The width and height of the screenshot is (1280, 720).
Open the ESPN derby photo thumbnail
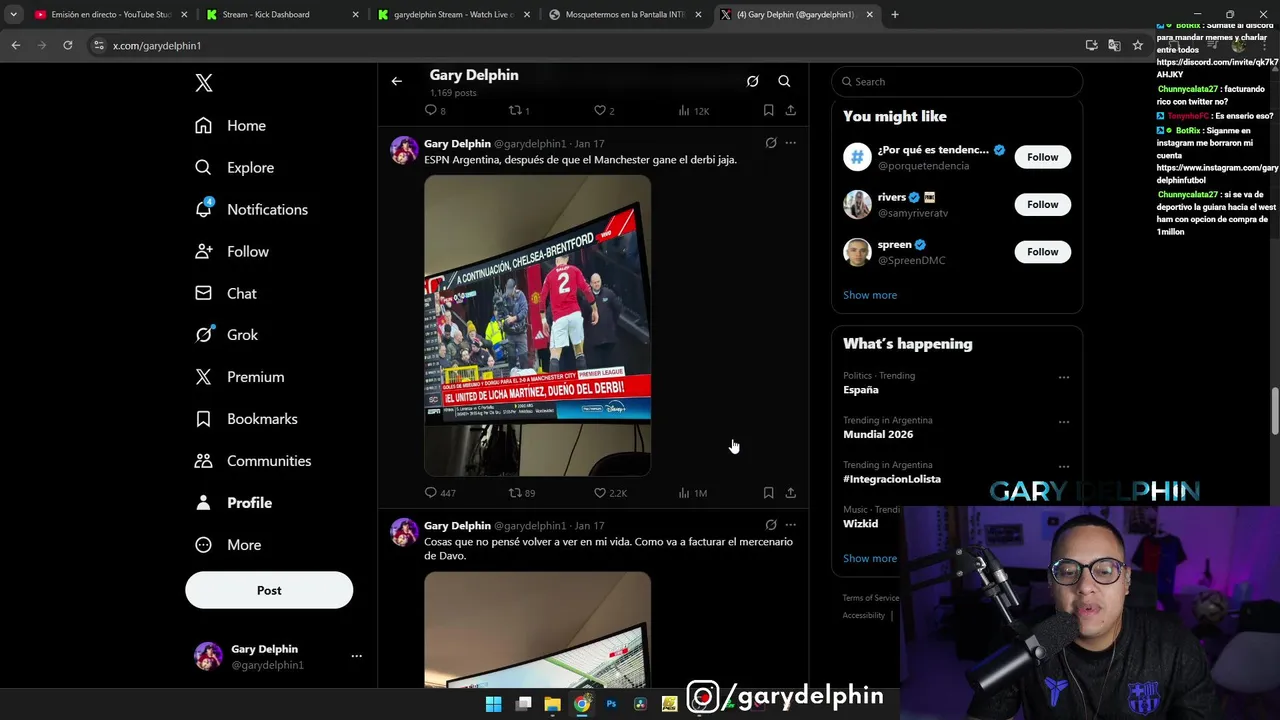(537, 326)
